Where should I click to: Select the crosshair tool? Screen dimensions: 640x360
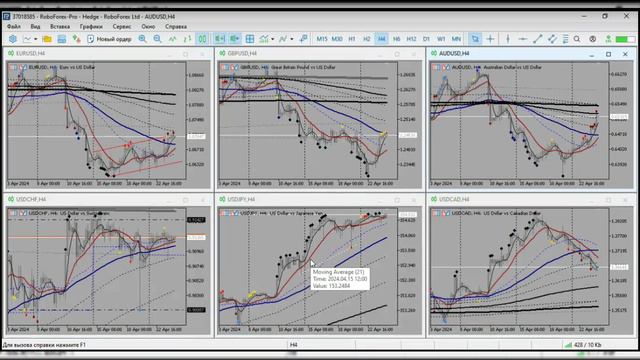coord(490,39)
